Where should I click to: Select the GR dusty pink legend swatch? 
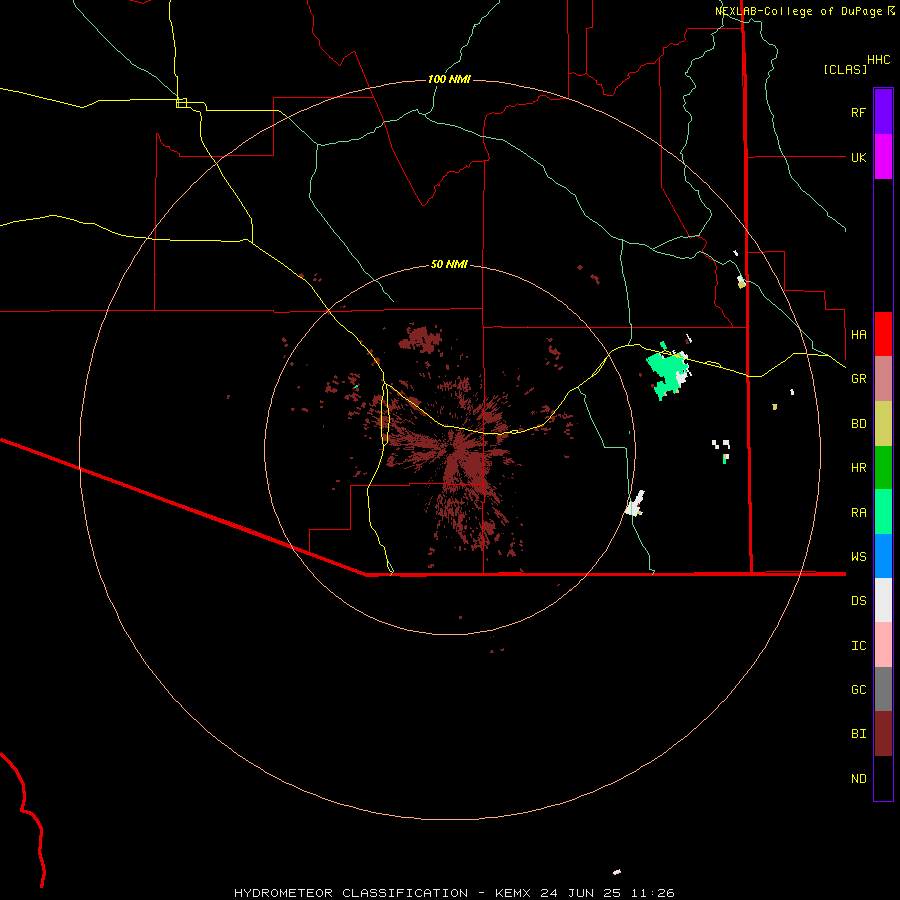tap(883, 379)
